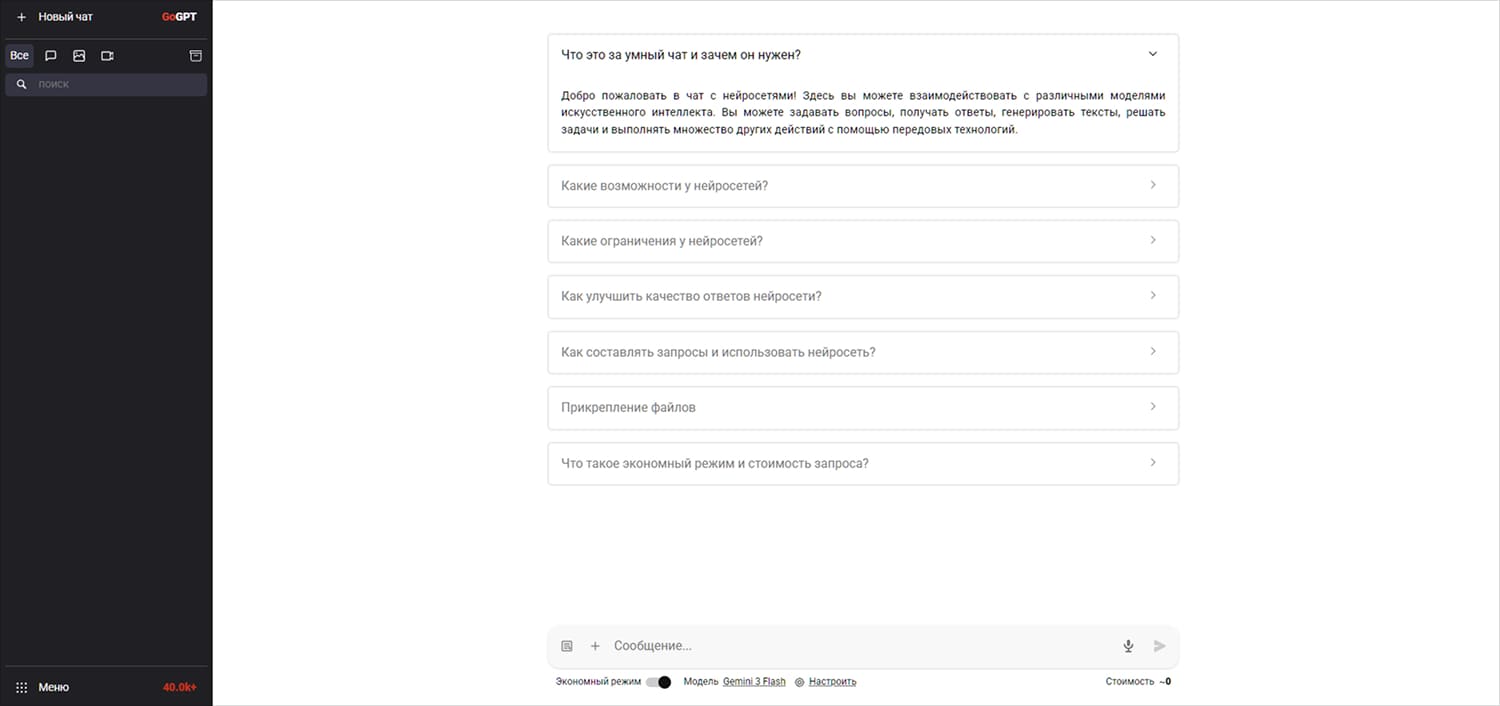Collapse the 'Что это за умный чат' section

point(1152,55)
